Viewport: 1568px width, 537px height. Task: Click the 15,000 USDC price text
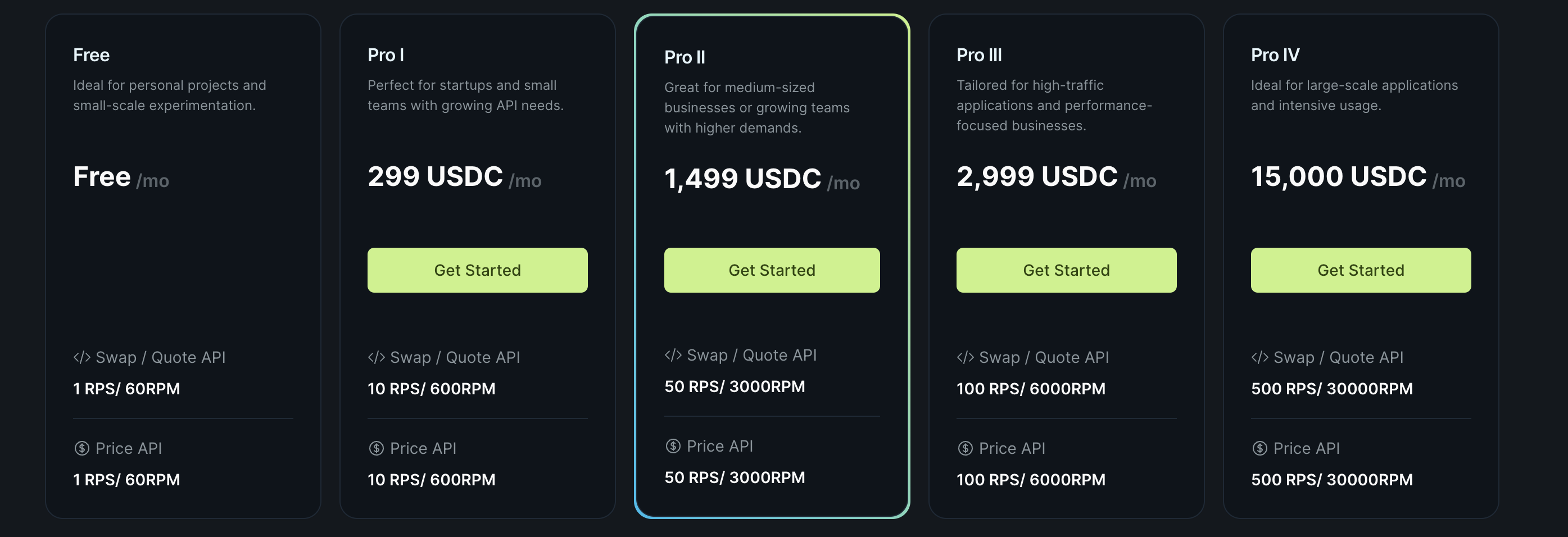click(x=1338, y=176)
